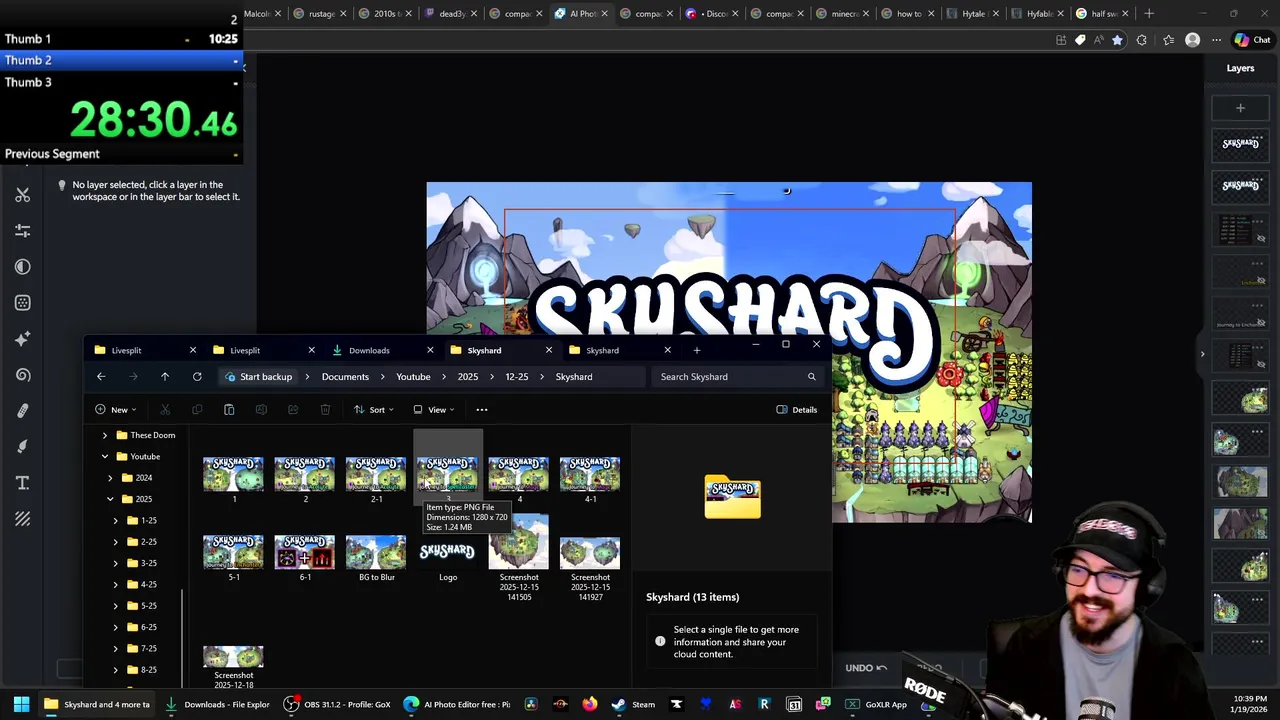Open Firefox from the taskbar

click(590, 704)
